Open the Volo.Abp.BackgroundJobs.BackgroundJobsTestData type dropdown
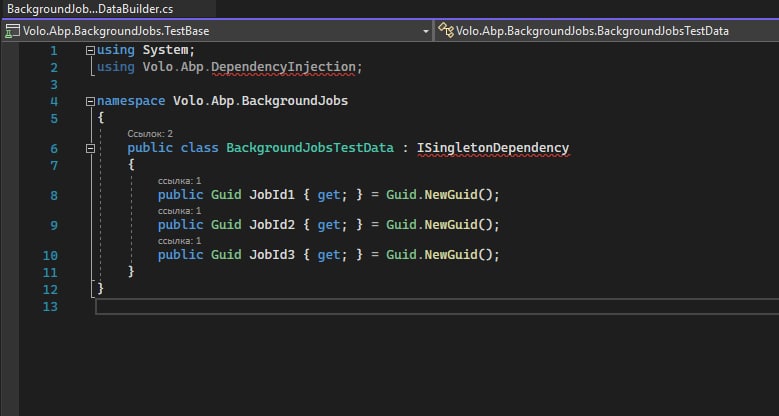The height and width of the screenshot is (416, 779). (x=607, y=31)
